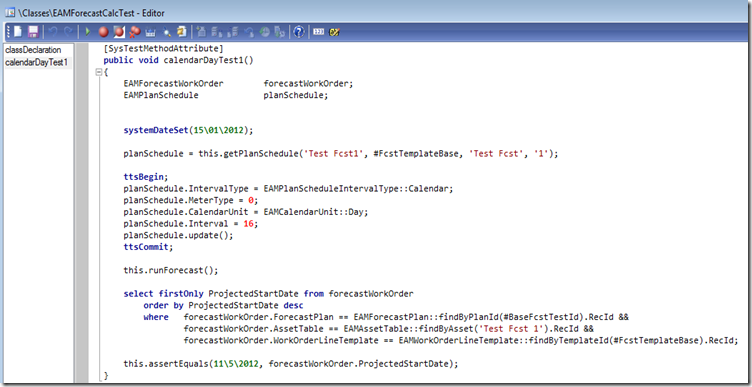Image resolution: width=752 pixels, height=387 pixels.
Task: Click the planSchedule.MeterType = 0 line
Action: pos(191,200)
